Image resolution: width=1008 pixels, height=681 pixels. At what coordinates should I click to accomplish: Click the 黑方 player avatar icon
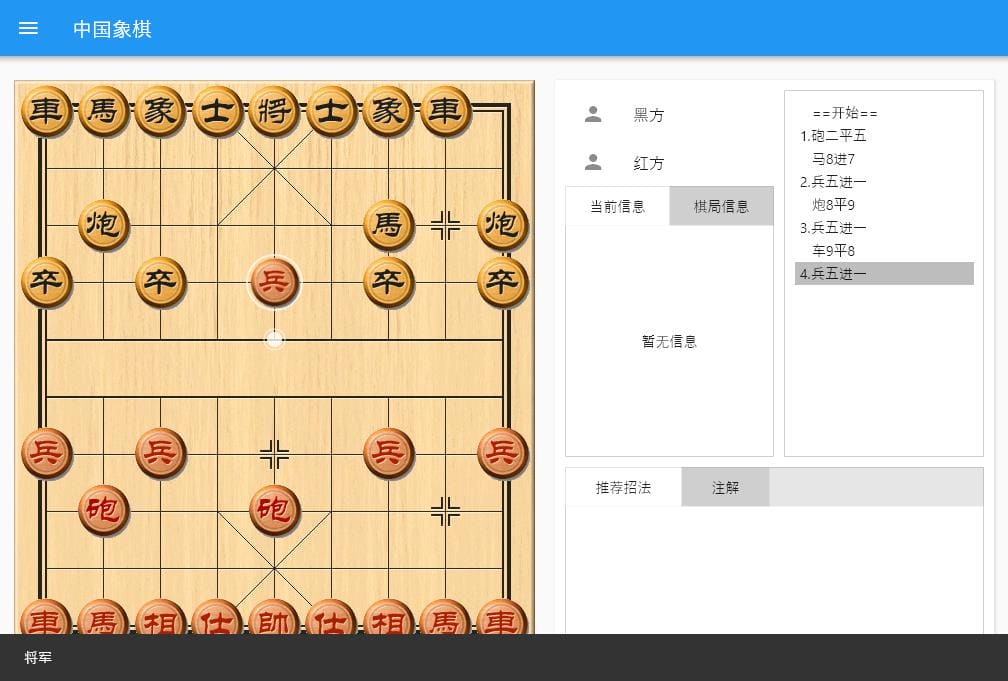coord(593,114)
